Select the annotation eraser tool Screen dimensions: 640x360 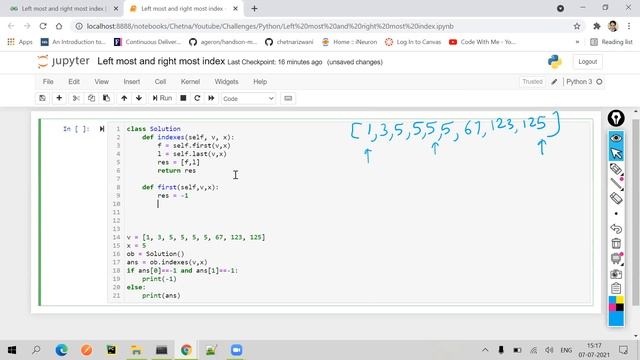[616, 199]
